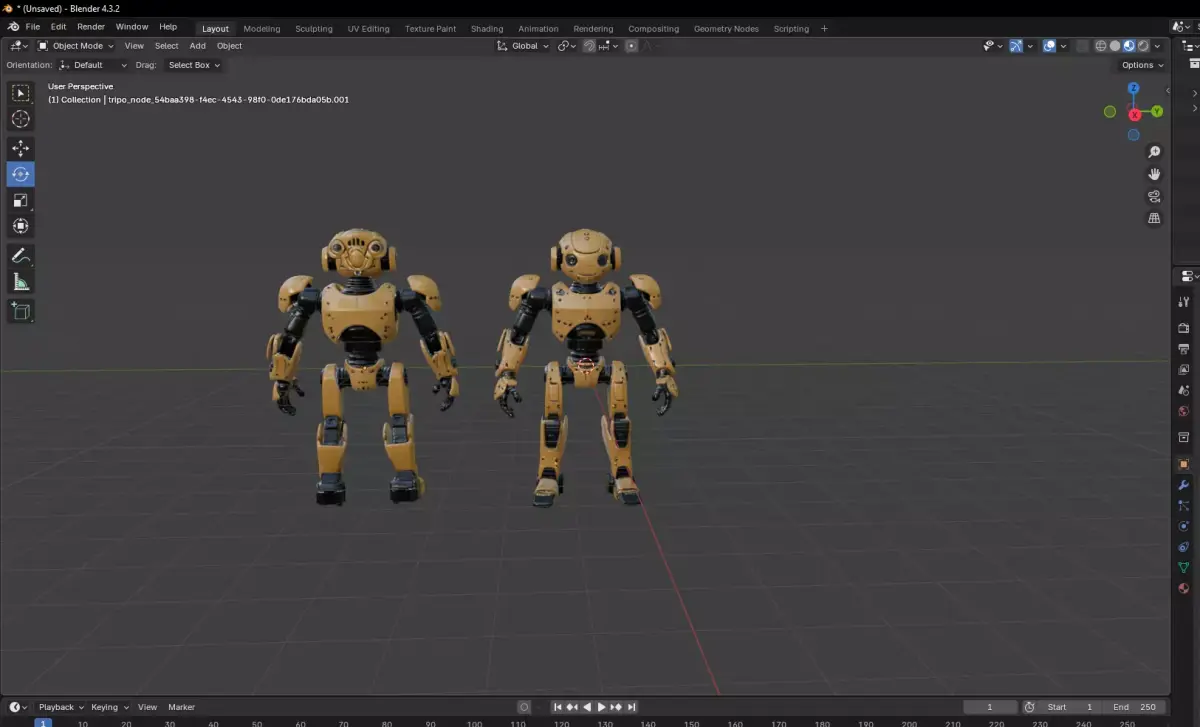Click the red X axis gizmo
The width and height of the screenshot is (1200, 727).
click(x=1134, y=114)
